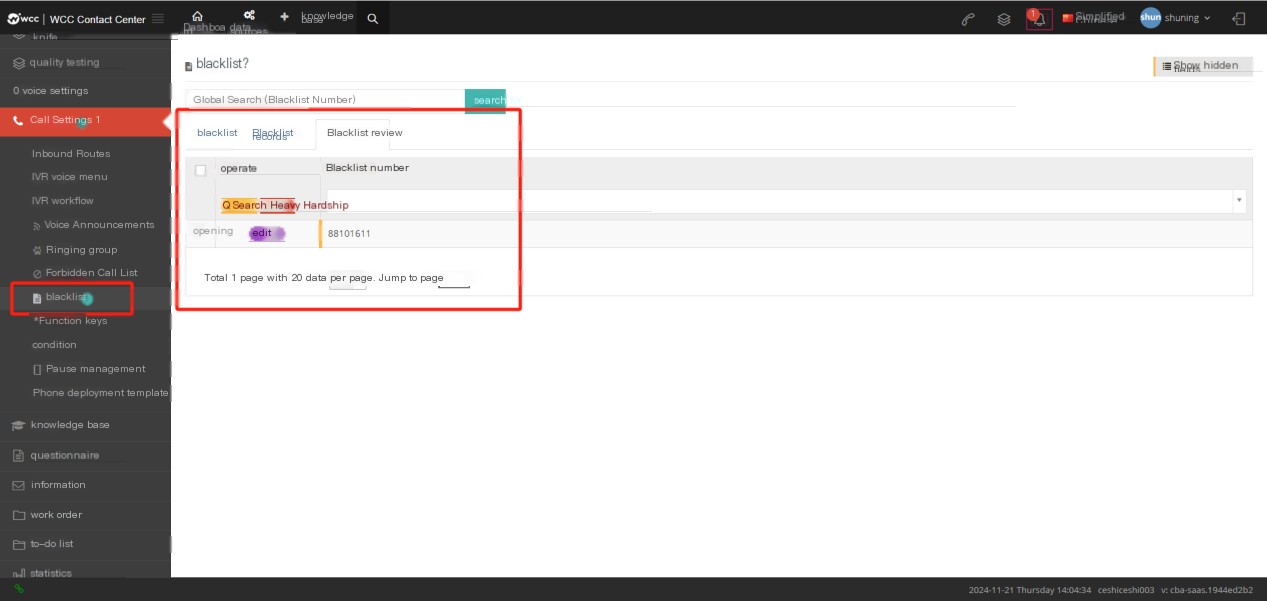1267x601 pixels.
Task: Open the Blacklist number filter dropdown arrow
Action: pos(1239,200)
